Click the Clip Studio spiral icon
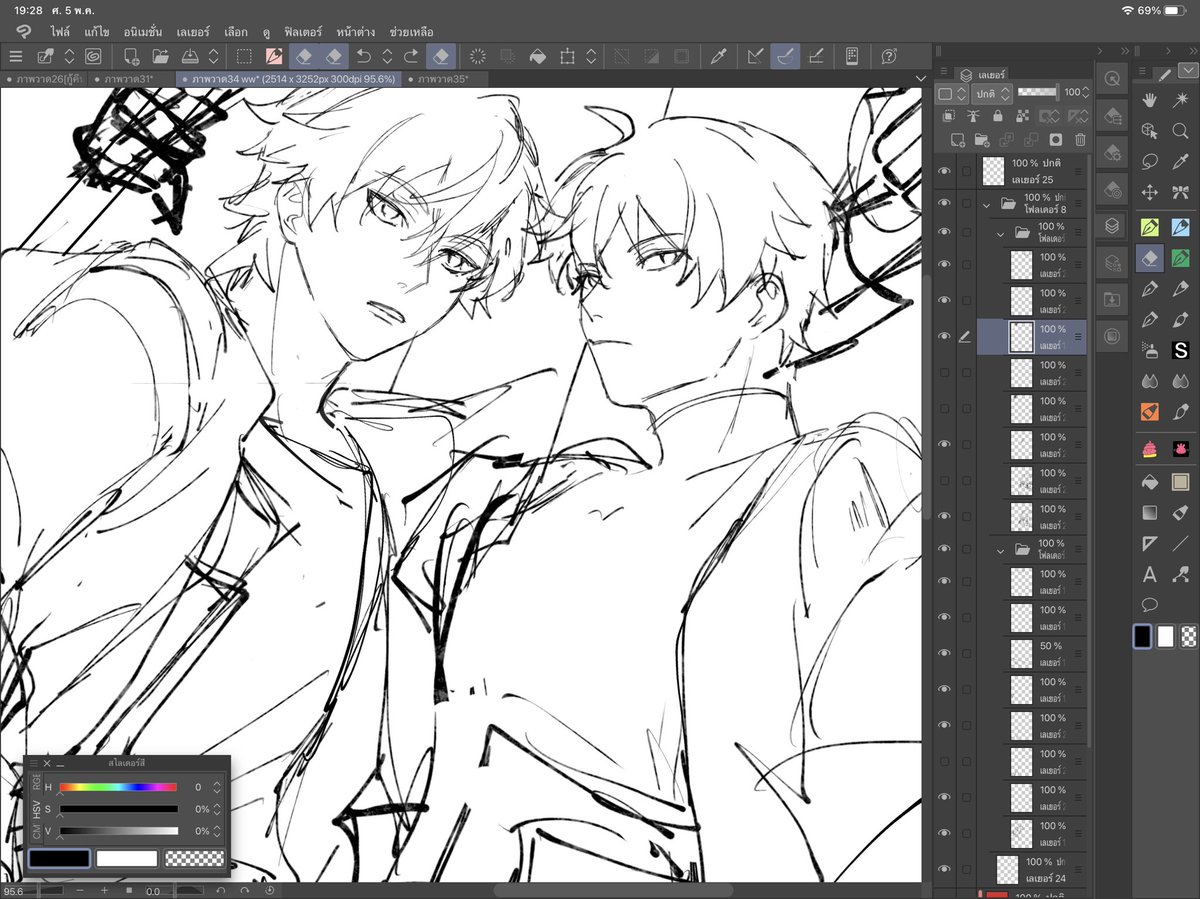The height and width of the screenshot is (899, 1200). pos(94,56)
